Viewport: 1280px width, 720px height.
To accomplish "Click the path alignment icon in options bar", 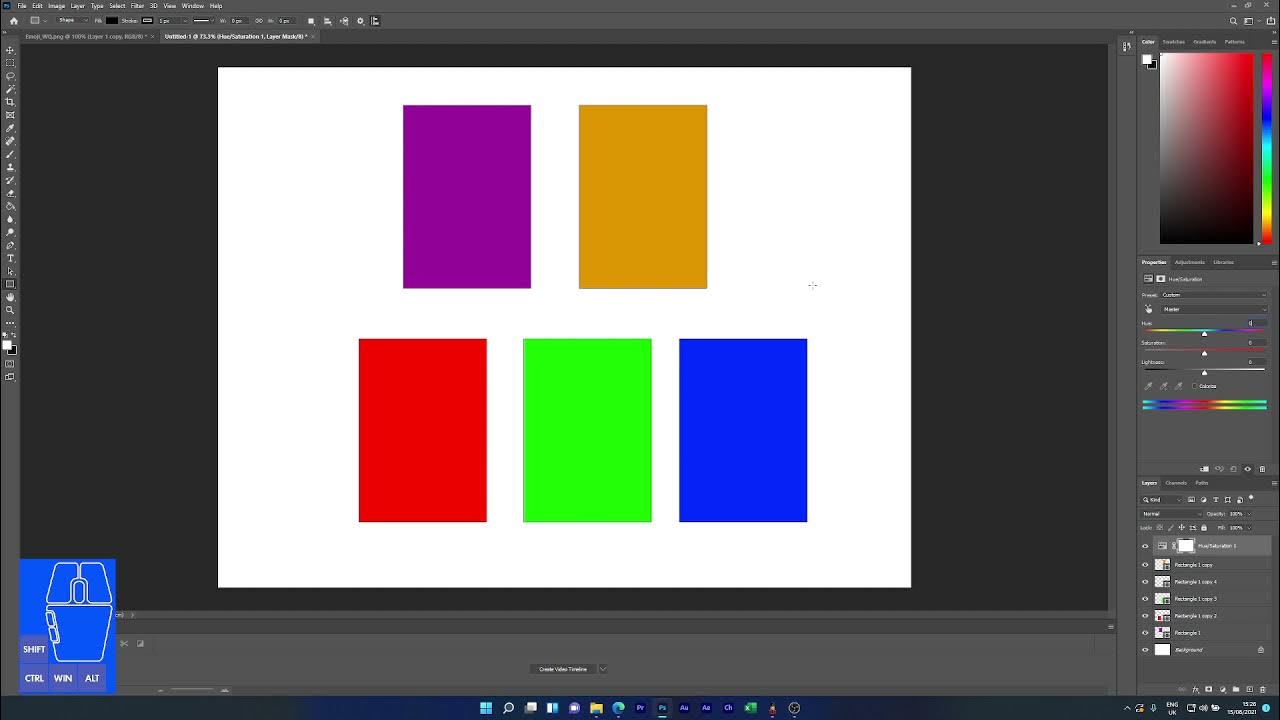I will tap(327, 21).
